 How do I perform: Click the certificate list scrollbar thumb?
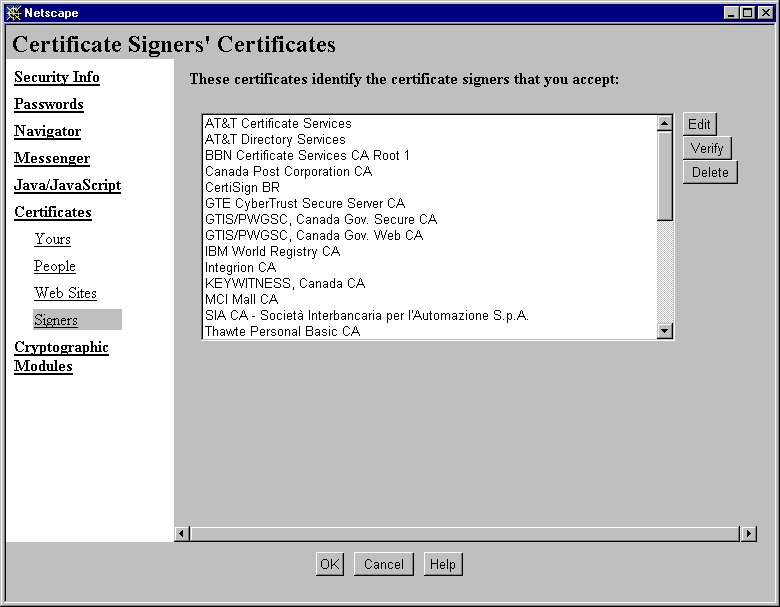(665, 176)
